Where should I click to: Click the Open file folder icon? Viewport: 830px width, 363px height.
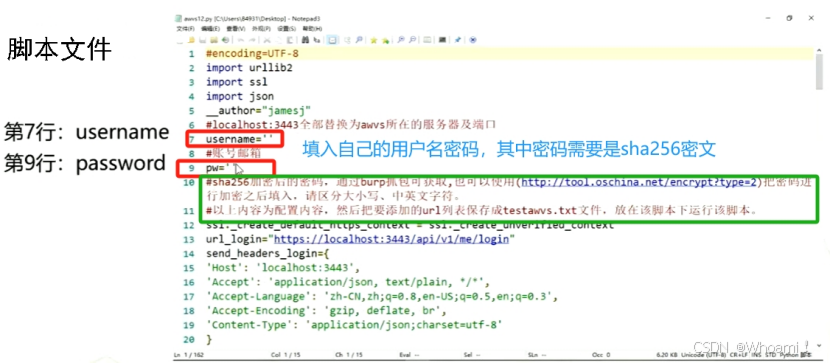tap(191, 40)
